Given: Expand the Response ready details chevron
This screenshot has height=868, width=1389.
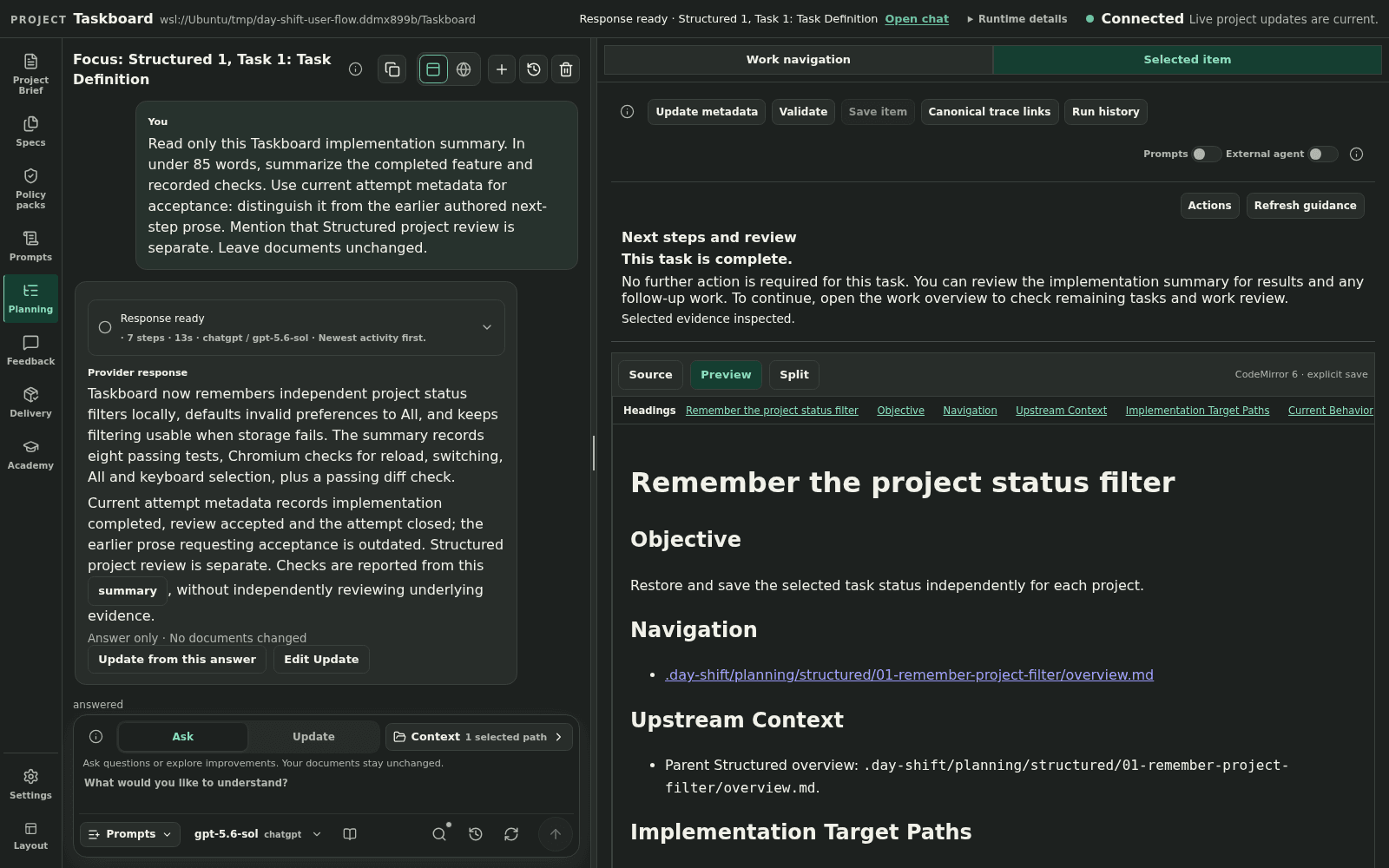Looking at the screenshot, I should pos(487,327).
